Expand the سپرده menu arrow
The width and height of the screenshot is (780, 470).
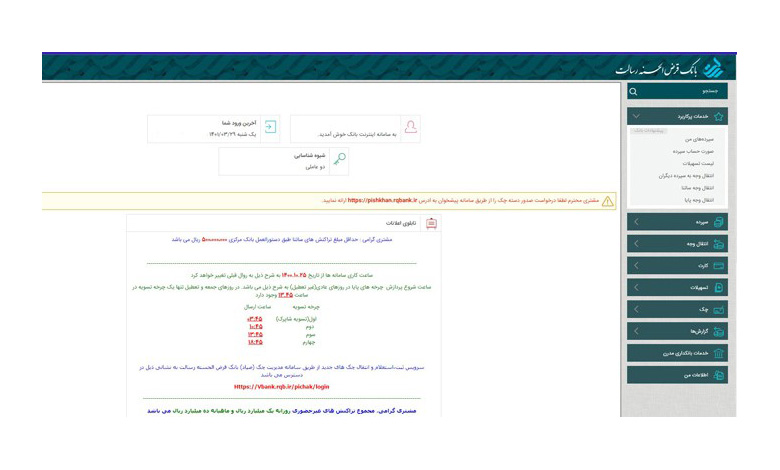[x=636, y=222]
